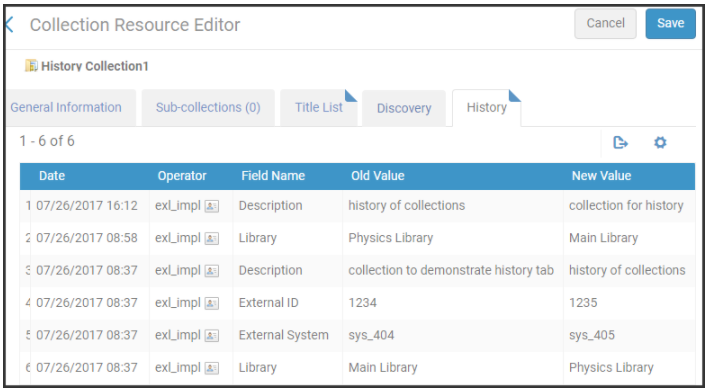Click the date 07/26/2017 08:58
The width and height of the screenshot is (715, 390).
coord(87,238)
